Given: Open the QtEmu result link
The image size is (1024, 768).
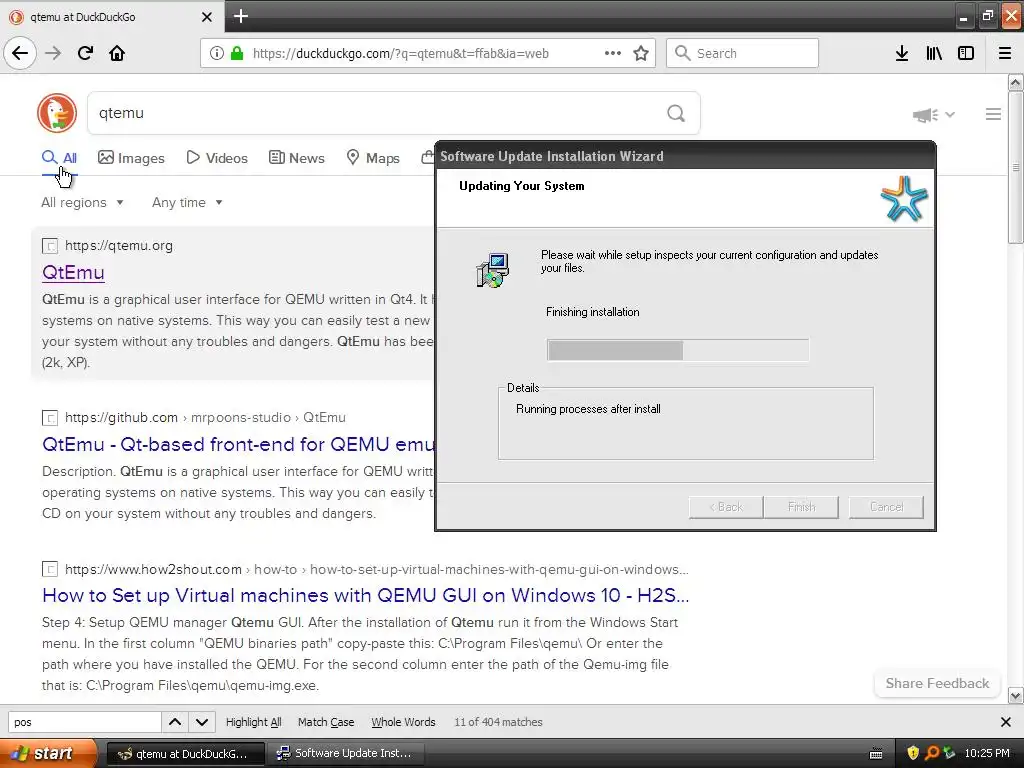Looking at the screenshot, I should (73, 272).
